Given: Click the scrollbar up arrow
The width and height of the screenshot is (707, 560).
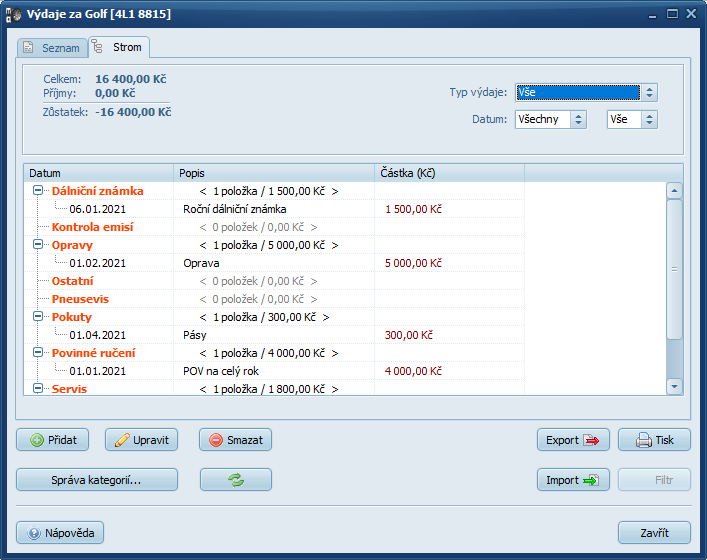Looking at the screenshot, I should point(674,191).
